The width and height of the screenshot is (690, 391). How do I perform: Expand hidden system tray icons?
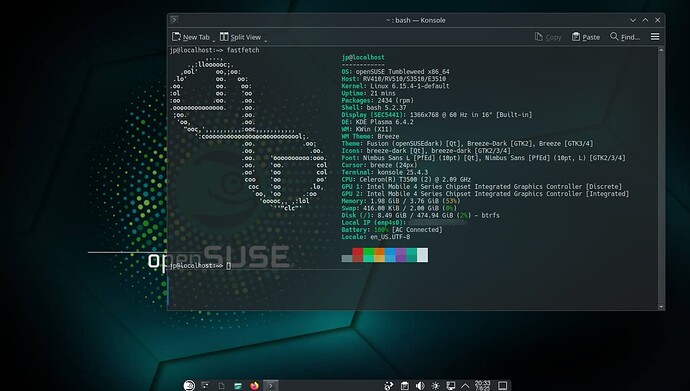[465, 386]
